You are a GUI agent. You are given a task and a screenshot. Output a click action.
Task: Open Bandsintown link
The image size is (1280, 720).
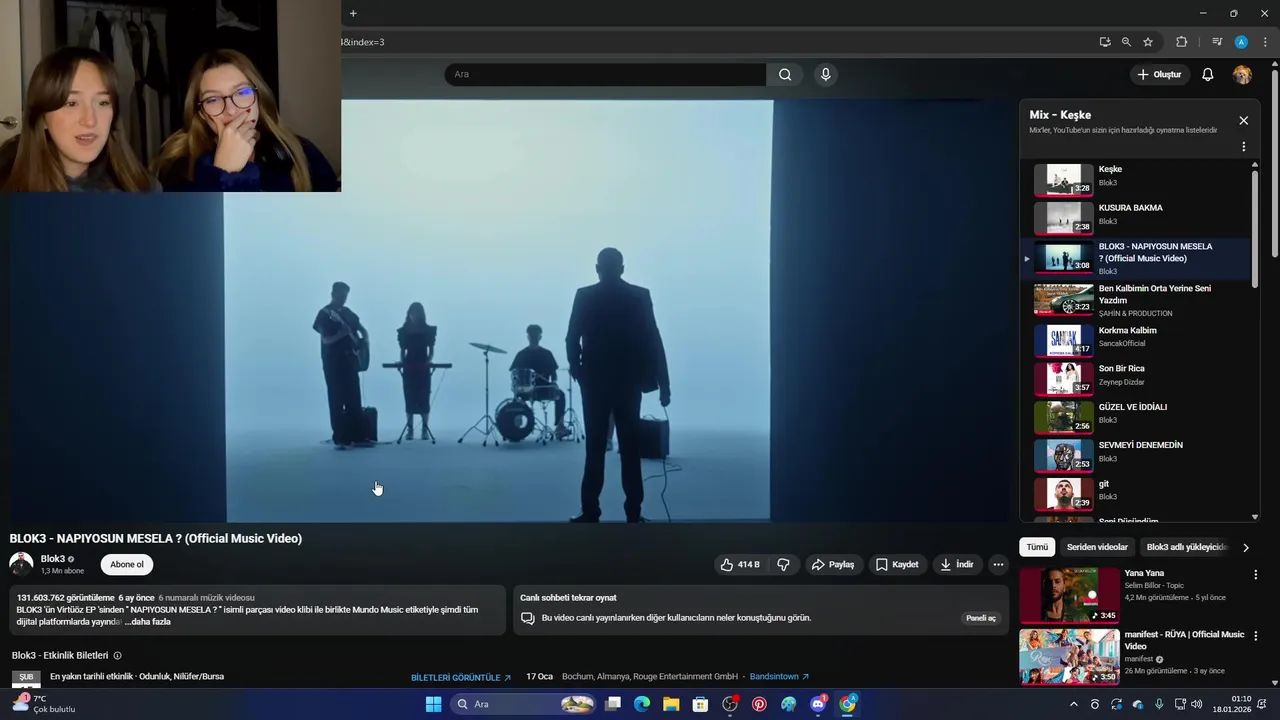point(780,677)
